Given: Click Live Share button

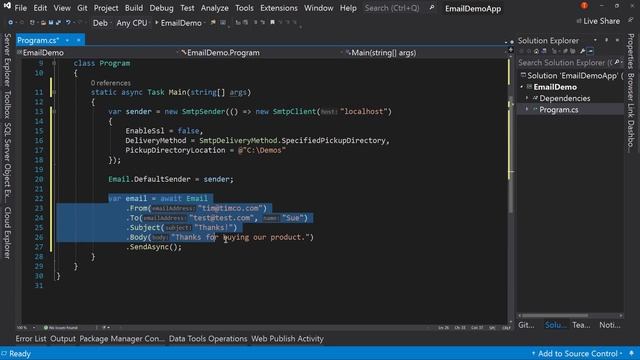Looking at the screenshot, I should click(598, 21).
